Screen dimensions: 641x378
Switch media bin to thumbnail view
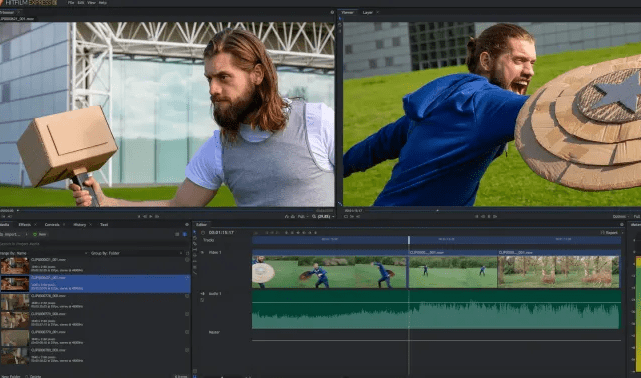click(184, 234)
